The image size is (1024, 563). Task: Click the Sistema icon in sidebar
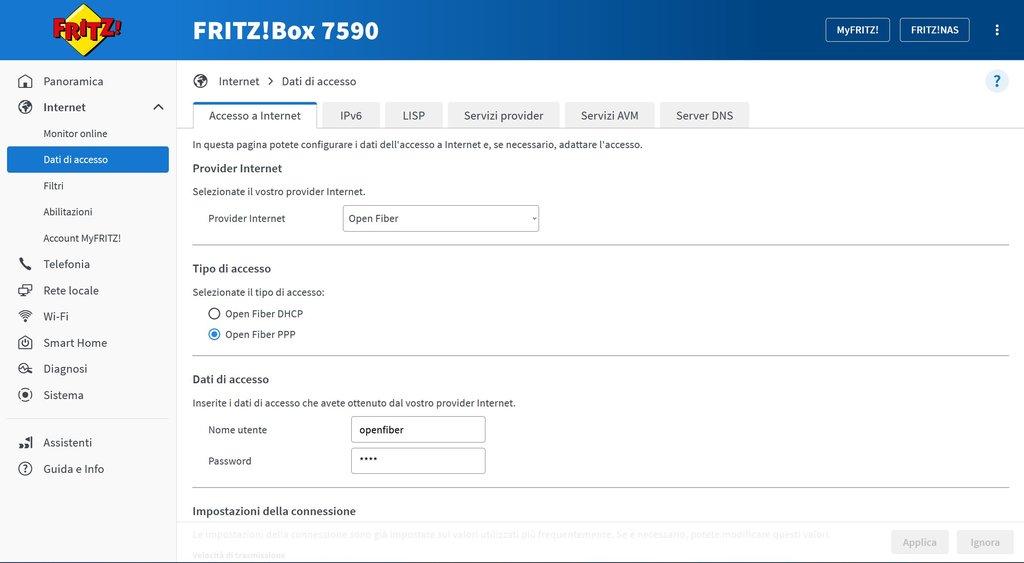[x=25, y=394]
